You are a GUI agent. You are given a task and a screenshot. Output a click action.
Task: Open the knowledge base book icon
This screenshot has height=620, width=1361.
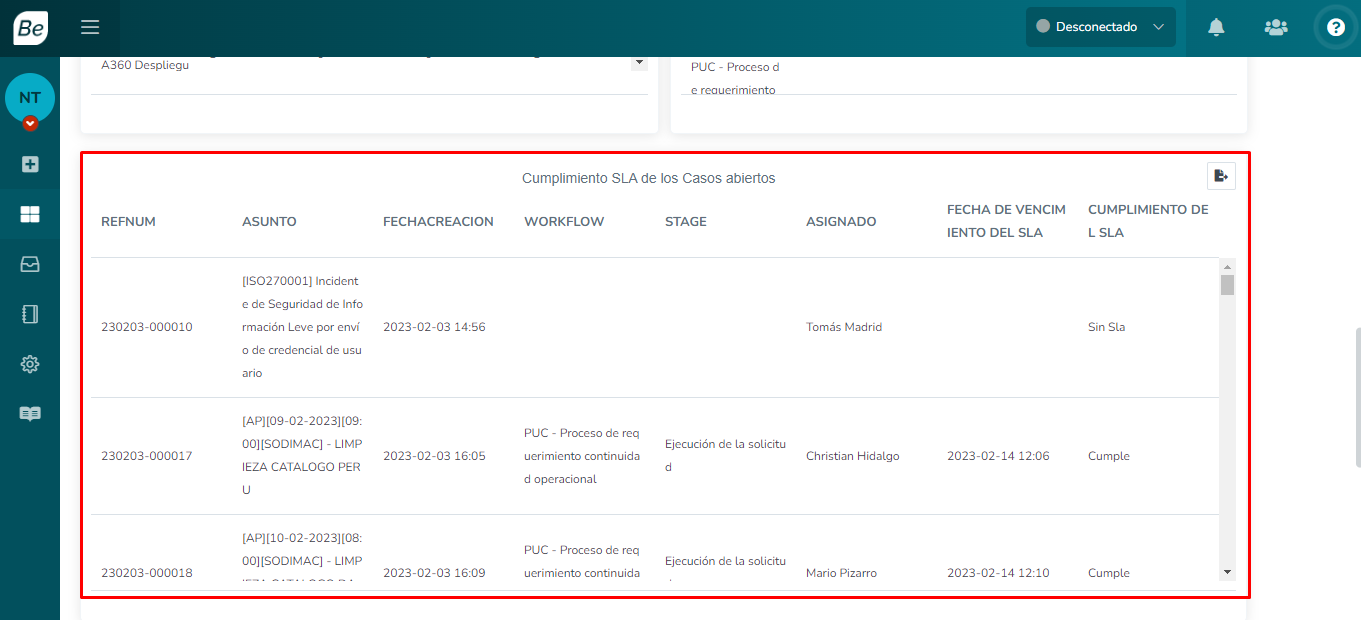30,414
